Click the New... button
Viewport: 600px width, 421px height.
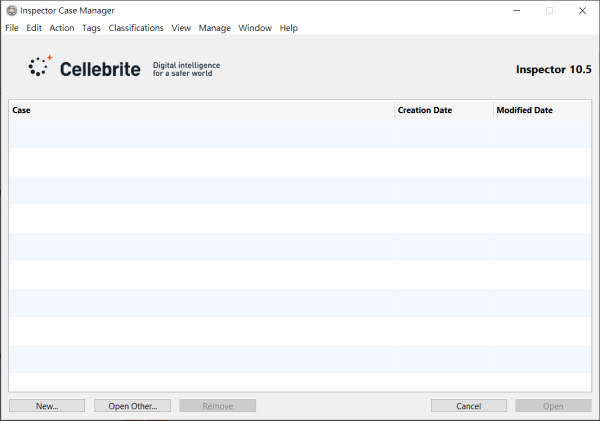(47, 406)
